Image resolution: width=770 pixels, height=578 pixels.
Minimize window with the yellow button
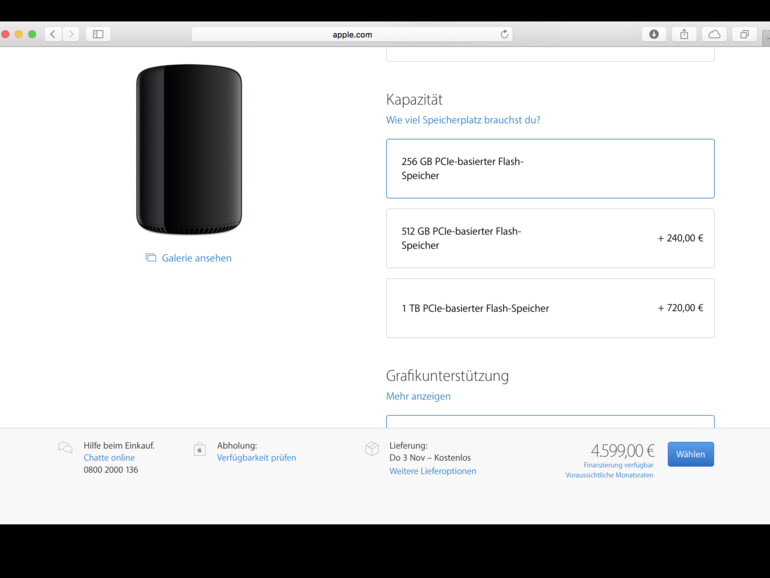click(19, 34)
